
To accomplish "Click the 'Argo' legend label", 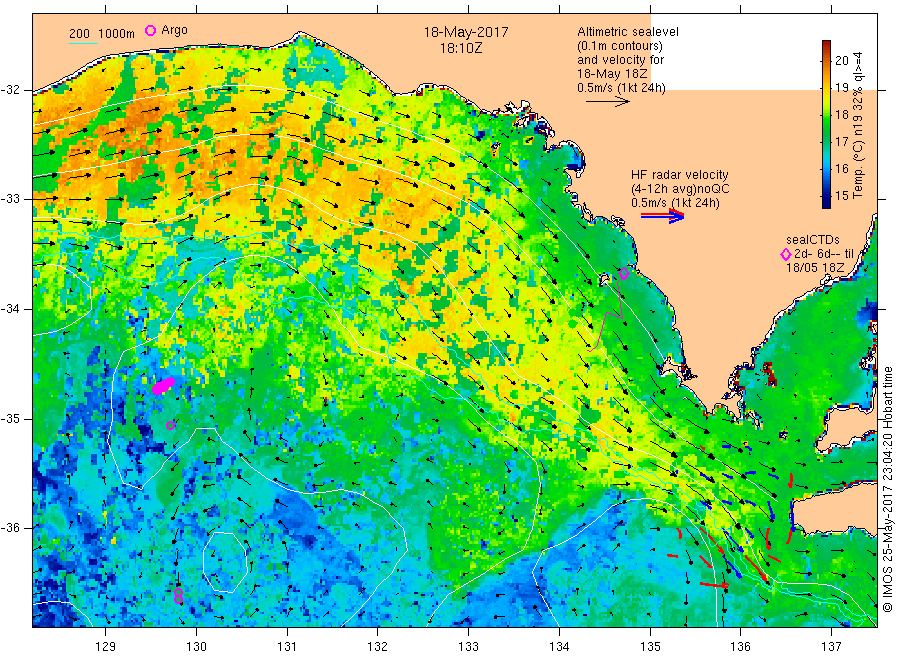I will [174, 30].
